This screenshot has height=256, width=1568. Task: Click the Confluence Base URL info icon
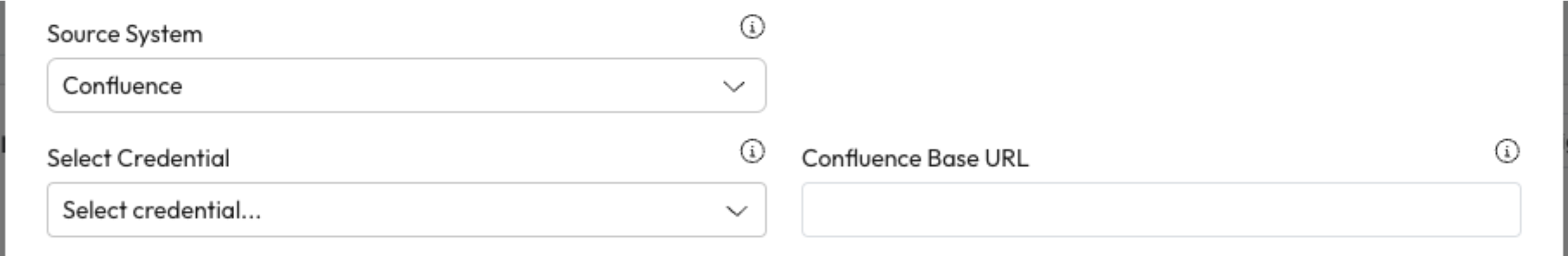point(1507,151)
